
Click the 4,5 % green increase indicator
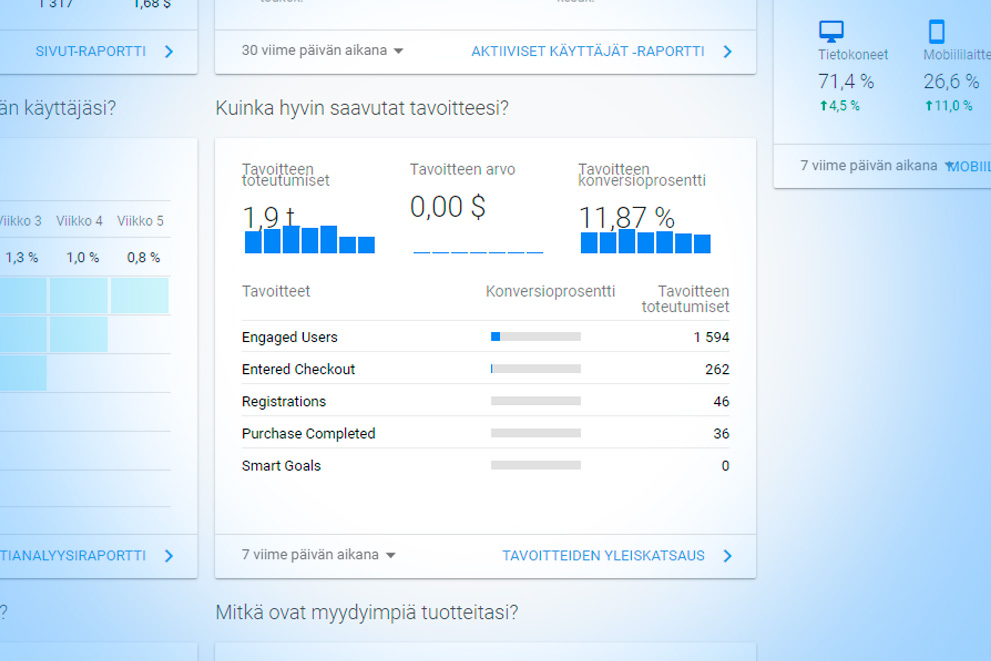pyautogui.click(x=839, y=106)
